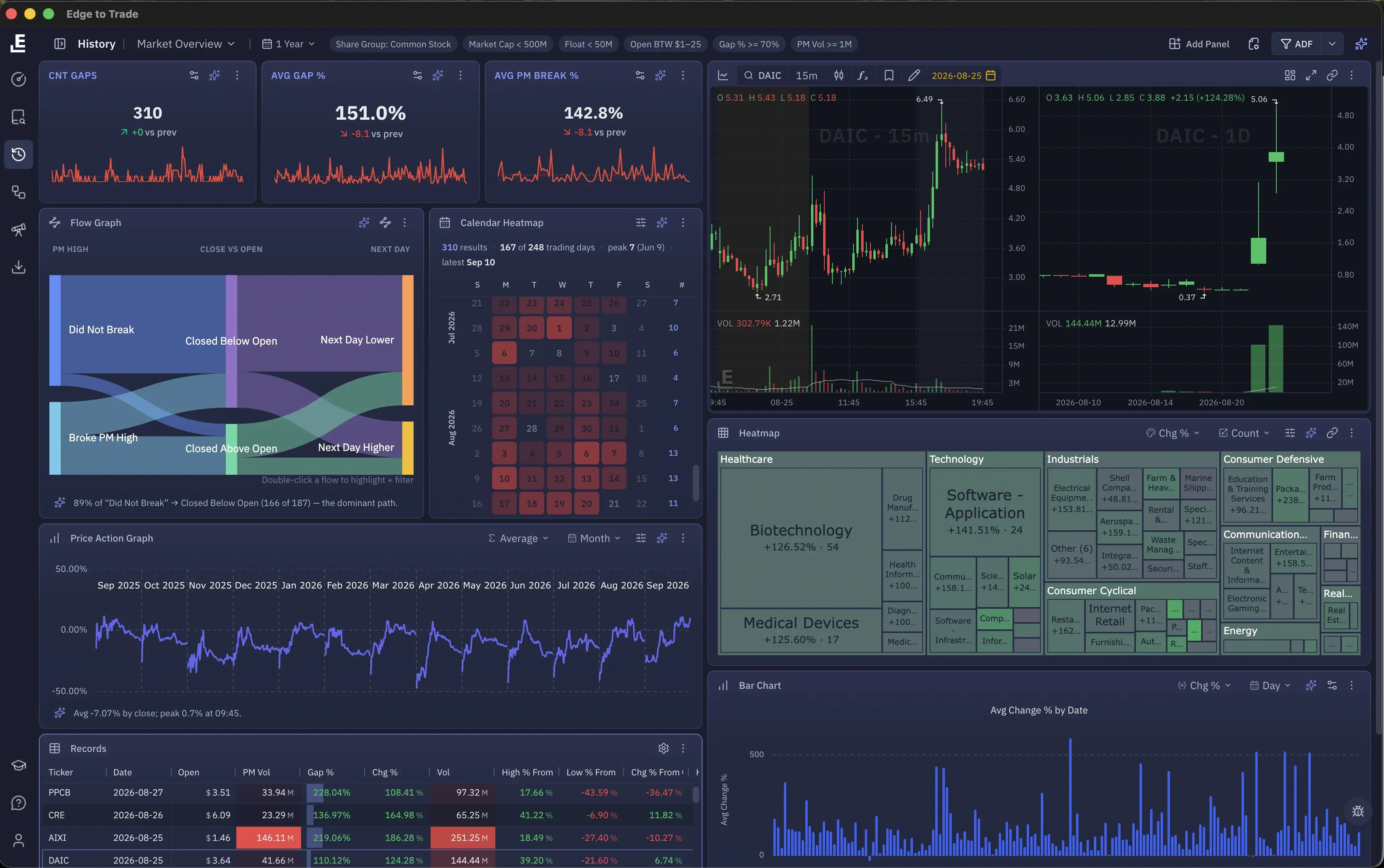Toggle the Gap % >= 70% filter chip
The width and height of the screenshot is (1384, 868).
[x=749, y=44]
